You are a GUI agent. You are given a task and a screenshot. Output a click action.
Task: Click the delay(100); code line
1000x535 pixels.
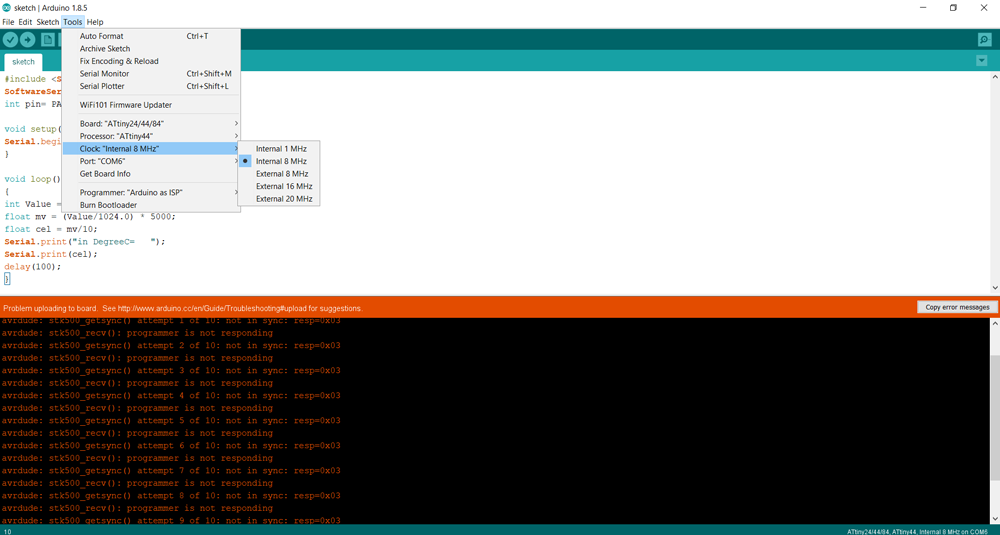coord(33,267)
